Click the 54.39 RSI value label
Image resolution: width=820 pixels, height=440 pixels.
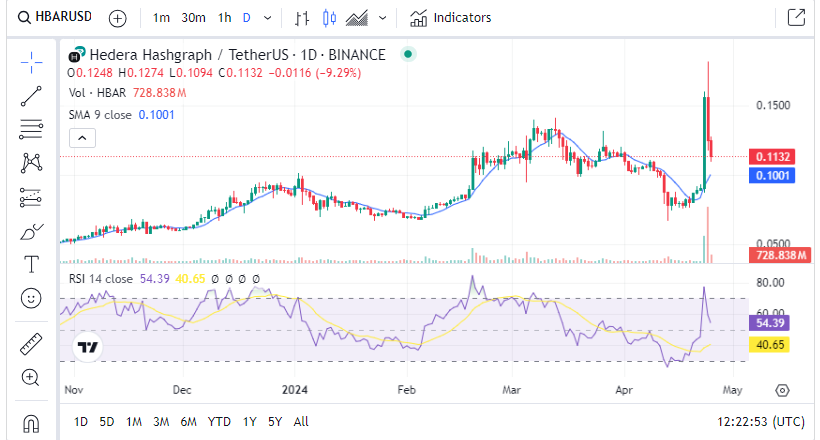click(769, 323)
